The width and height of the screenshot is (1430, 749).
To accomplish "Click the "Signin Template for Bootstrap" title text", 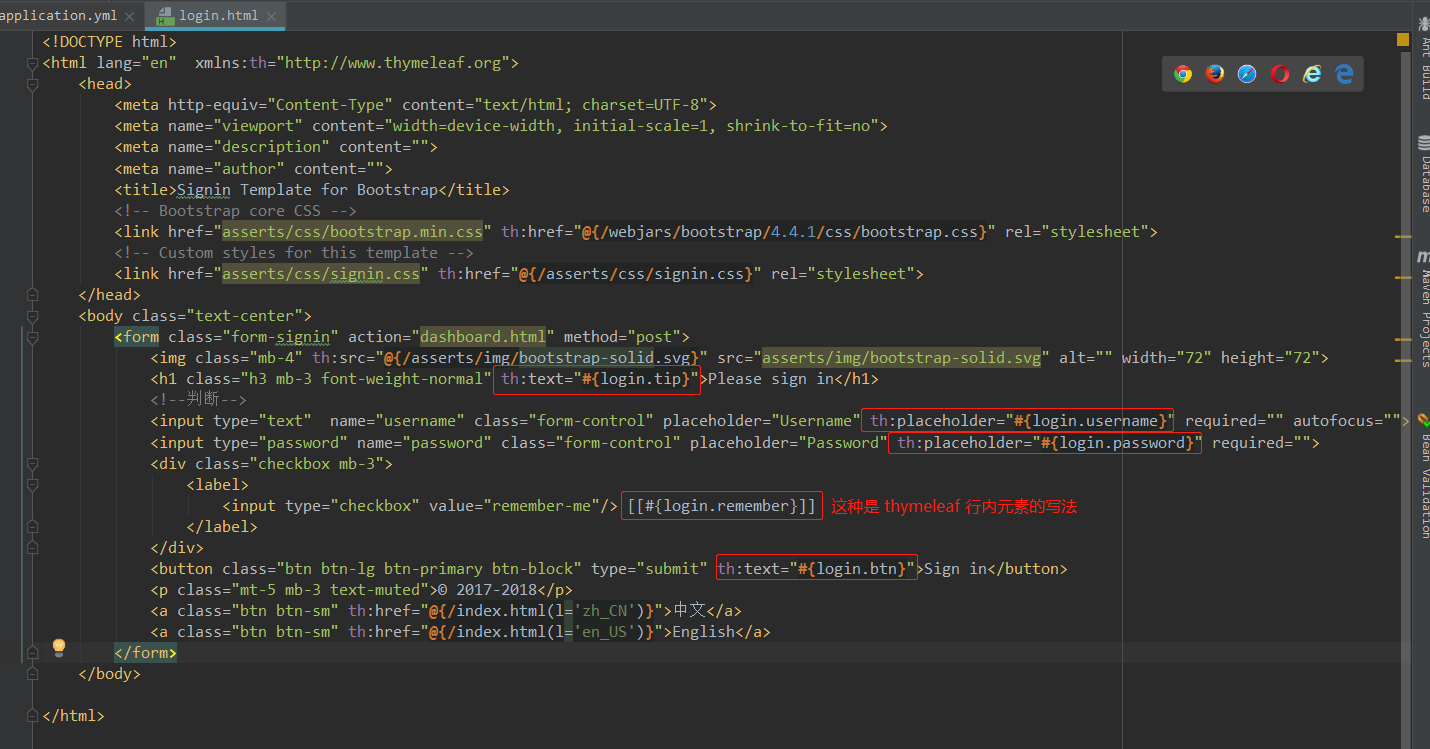I will click(307, 190).
